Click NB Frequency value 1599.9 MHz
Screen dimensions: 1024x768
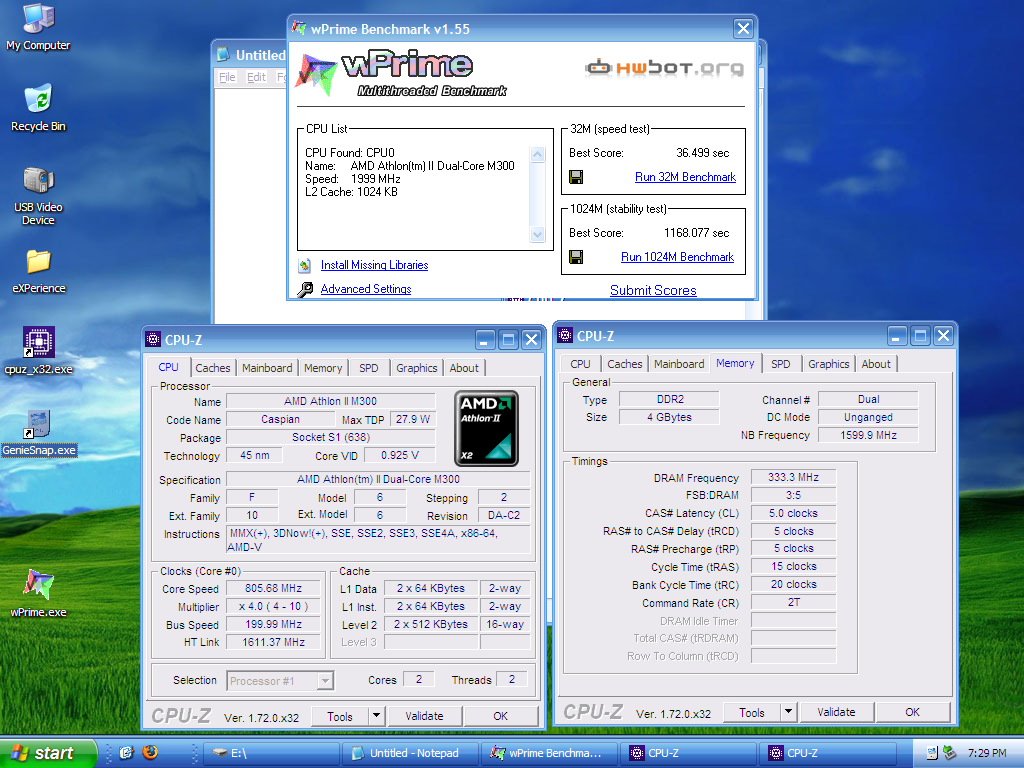[868, 435]
